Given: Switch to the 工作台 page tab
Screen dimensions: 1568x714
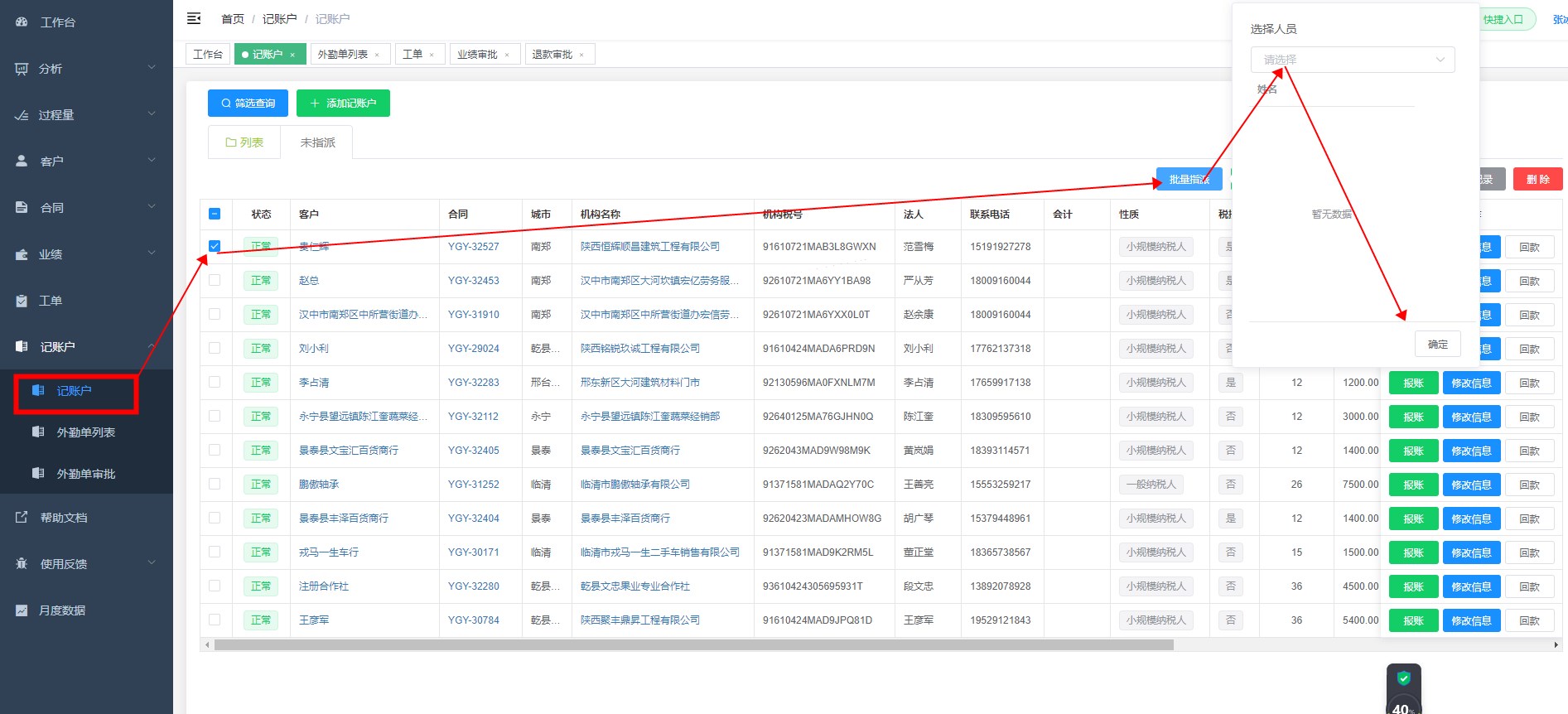Looking at the screenshot, I should [x=208, y=55].
